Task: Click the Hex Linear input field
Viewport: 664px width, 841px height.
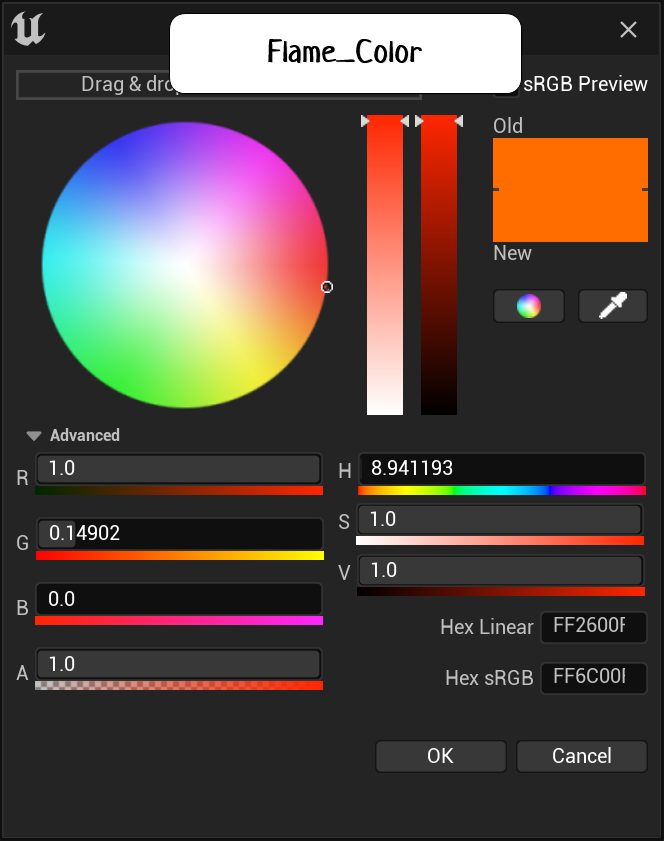Action: click(x=594, y=627)
